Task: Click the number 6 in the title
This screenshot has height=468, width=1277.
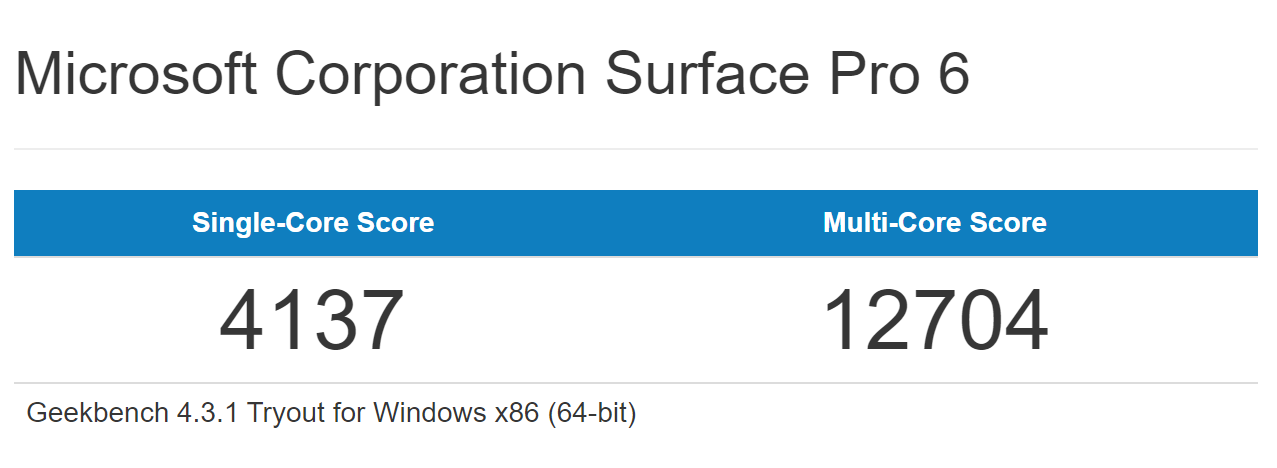Action: 953,73
